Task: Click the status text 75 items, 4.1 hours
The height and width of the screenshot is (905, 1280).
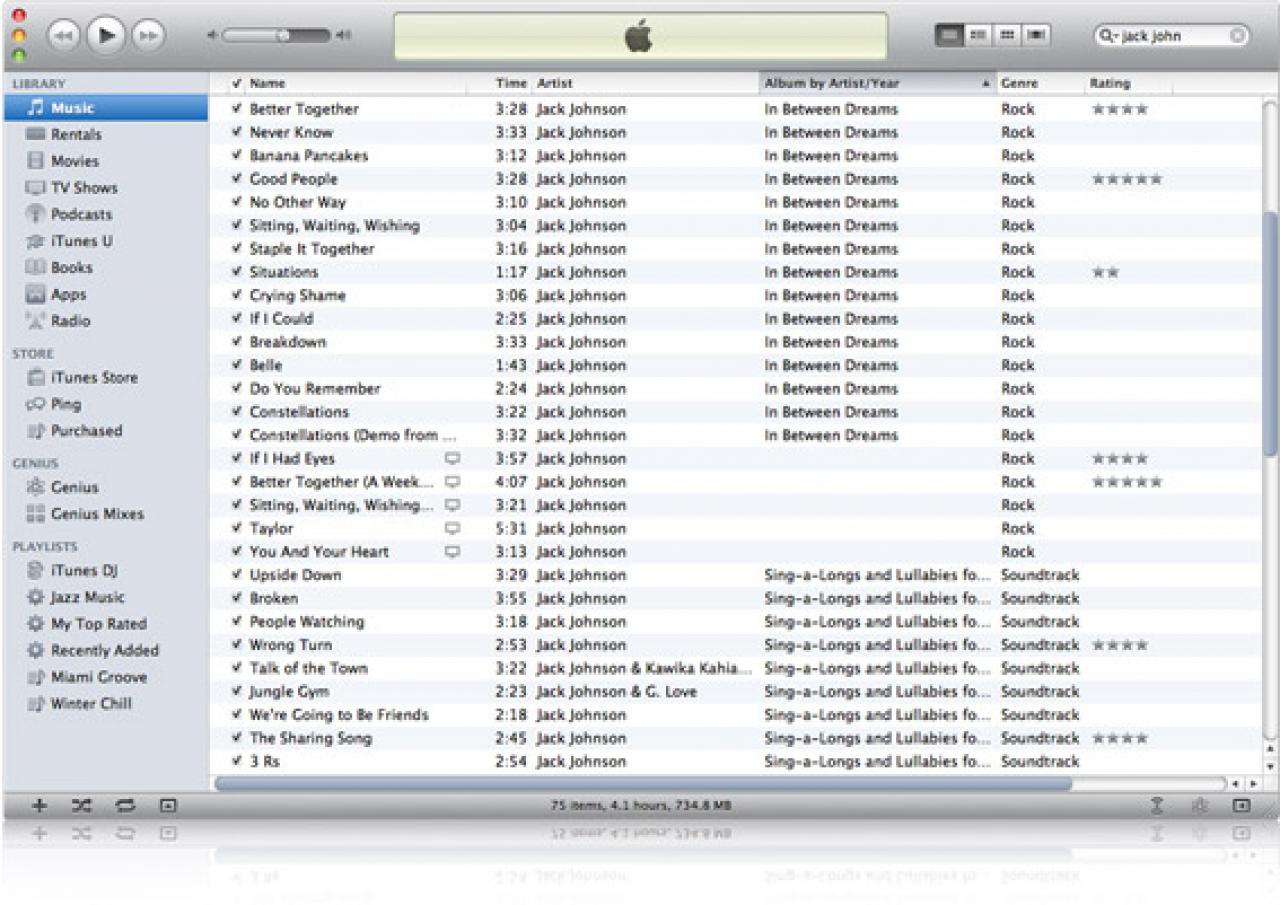Action: point(642,805)
